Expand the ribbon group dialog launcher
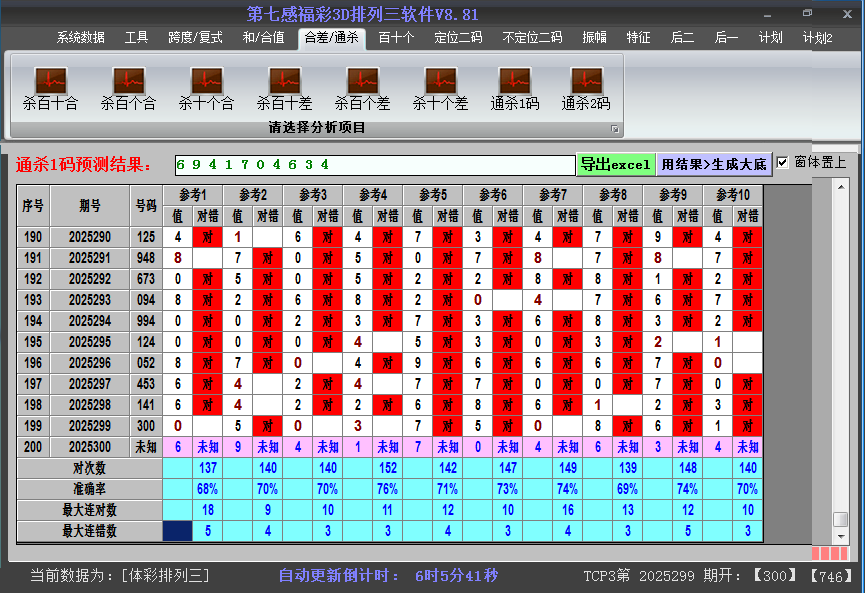Viewport: 865px width, 593px height. (615, 129)
